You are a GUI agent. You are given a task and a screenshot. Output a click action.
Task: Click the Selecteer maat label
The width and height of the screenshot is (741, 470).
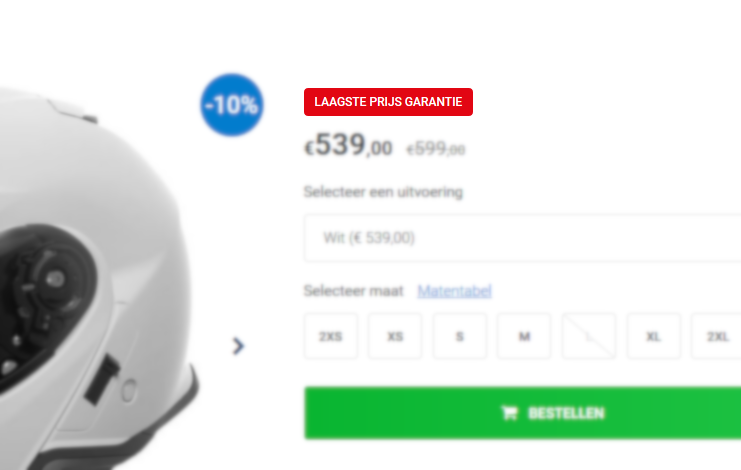(353, 291)
